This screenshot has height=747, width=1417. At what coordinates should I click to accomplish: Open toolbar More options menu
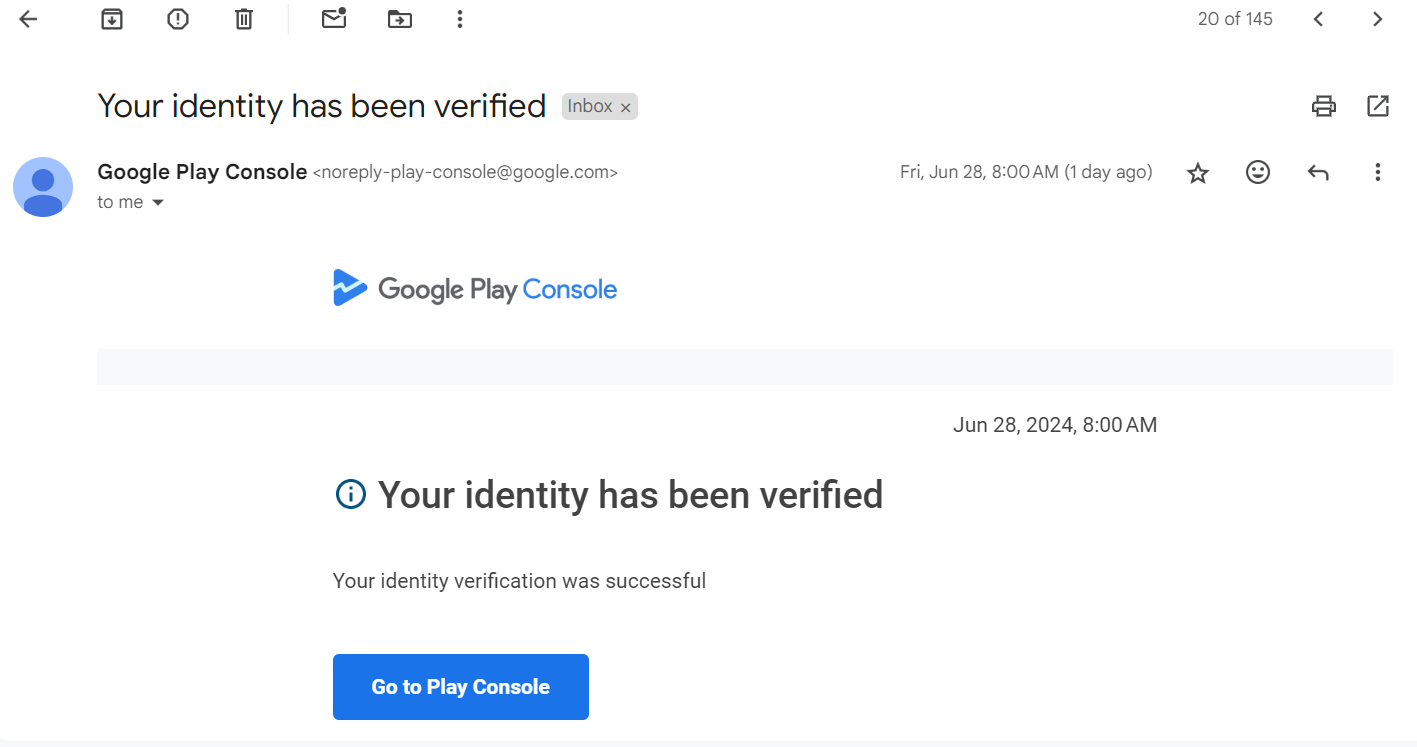click(460, 19)
